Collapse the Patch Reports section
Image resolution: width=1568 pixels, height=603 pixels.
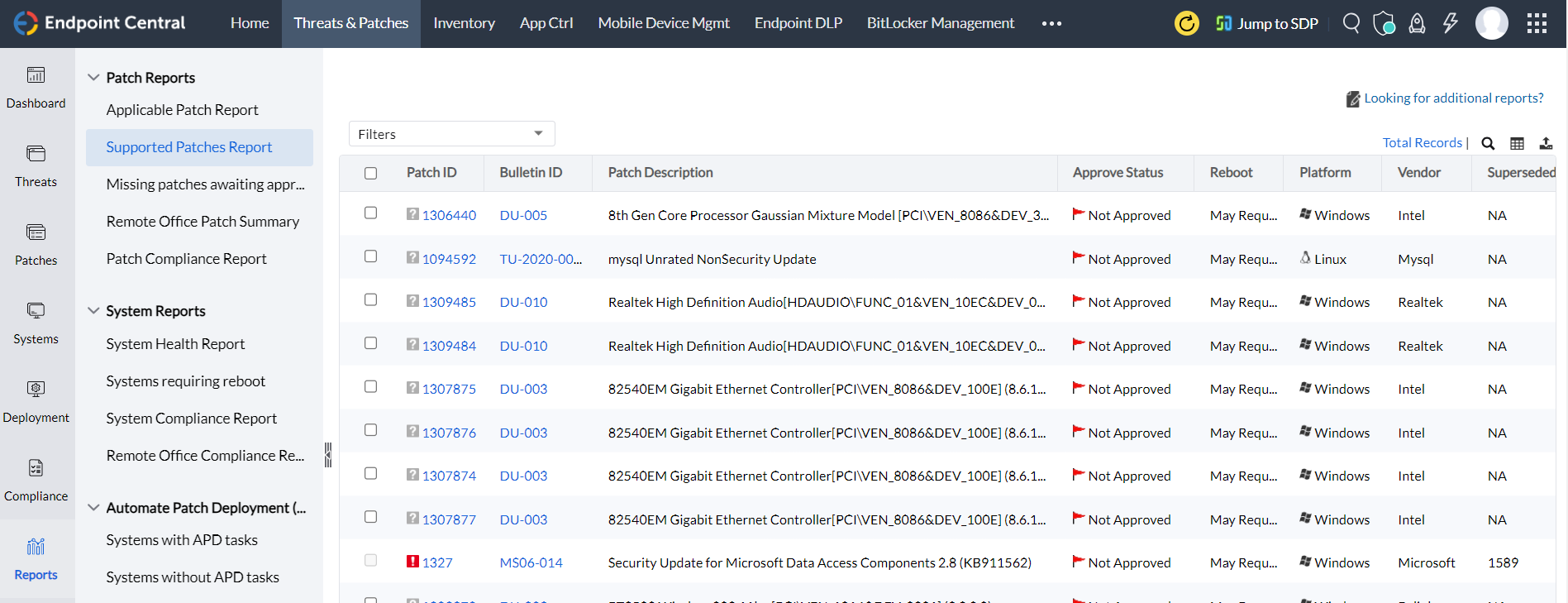93,77
